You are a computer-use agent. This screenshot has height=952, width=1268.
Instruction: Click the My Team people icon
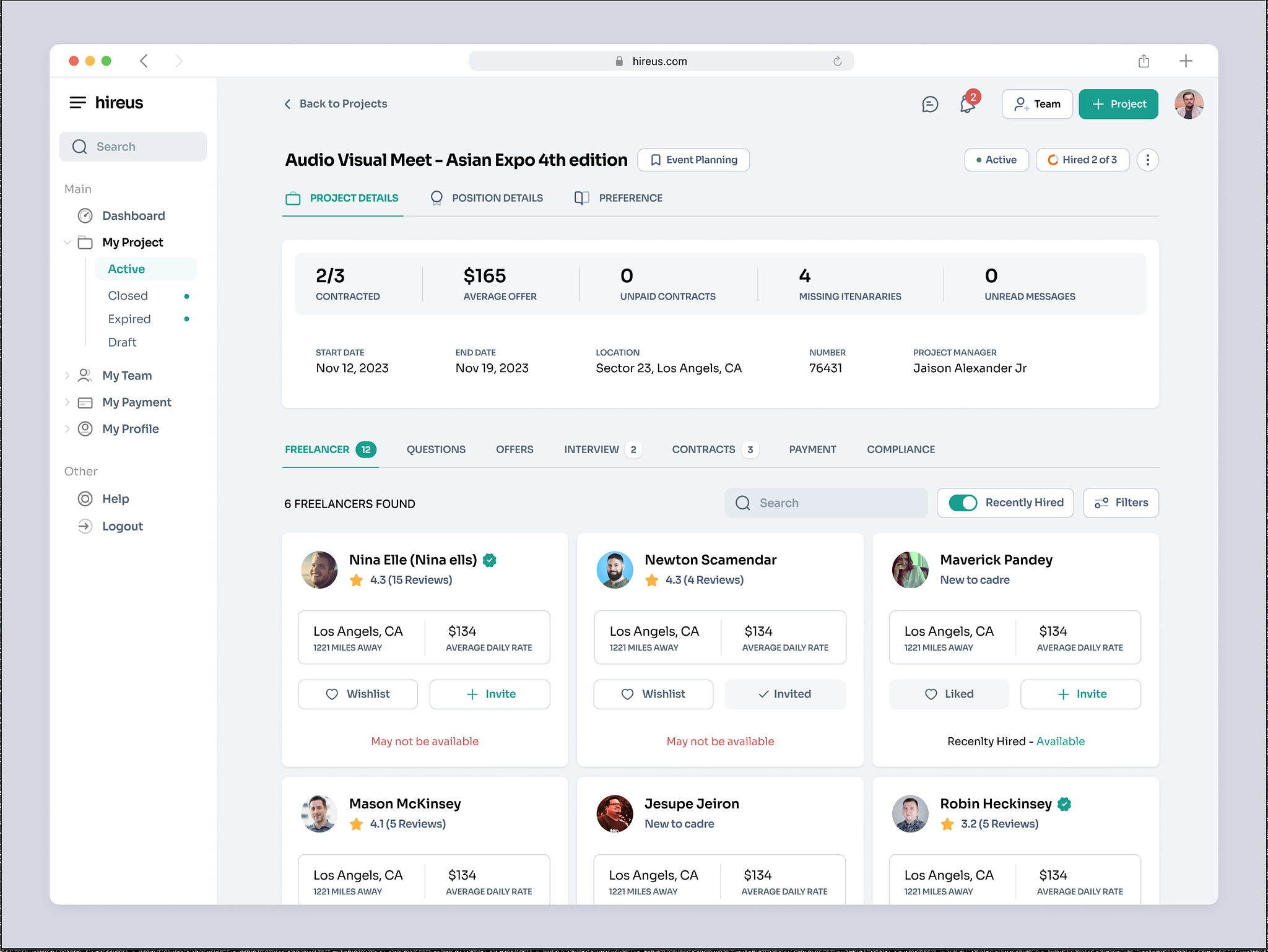pyautogui.click(x=85, y=376)
